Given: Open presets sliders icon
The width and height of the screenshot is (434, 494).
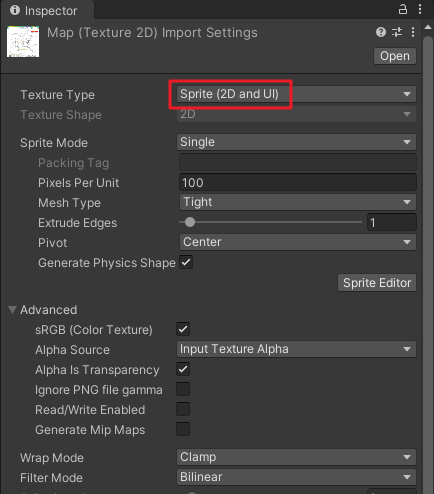Looking at the screenshot, I should pos(397,32).
